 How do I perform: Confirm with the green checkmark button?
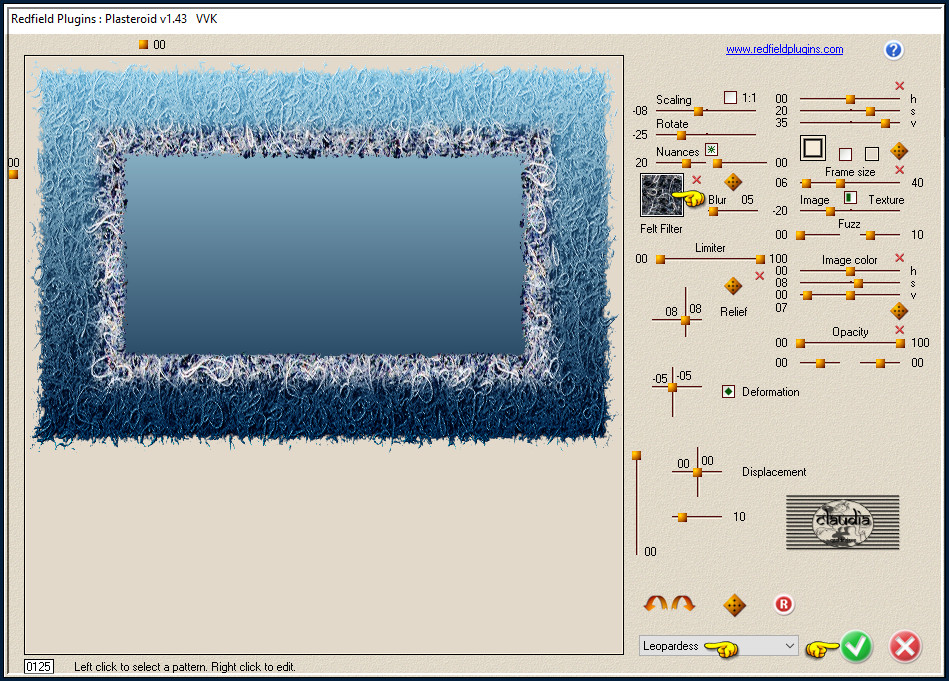tap(856, 647)
